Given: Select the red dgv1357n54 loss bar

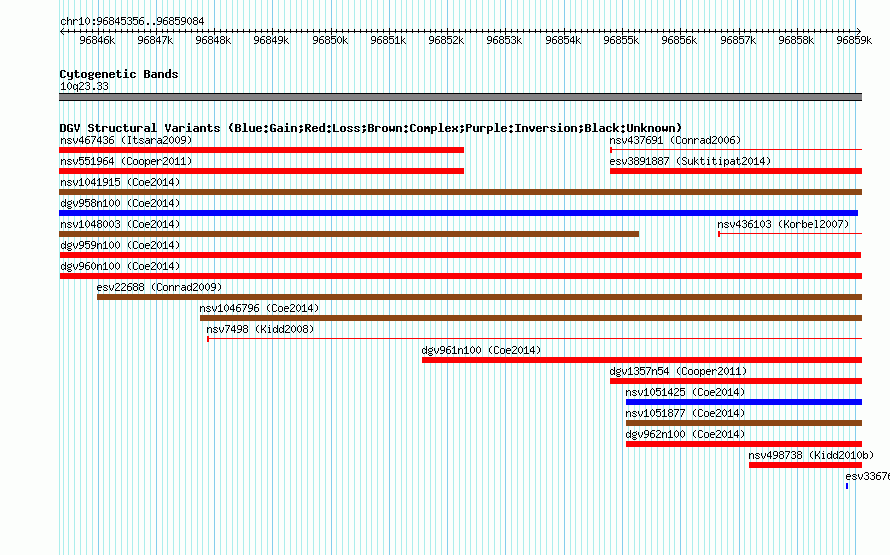Looking at the screenshot, I should (736, 381).
